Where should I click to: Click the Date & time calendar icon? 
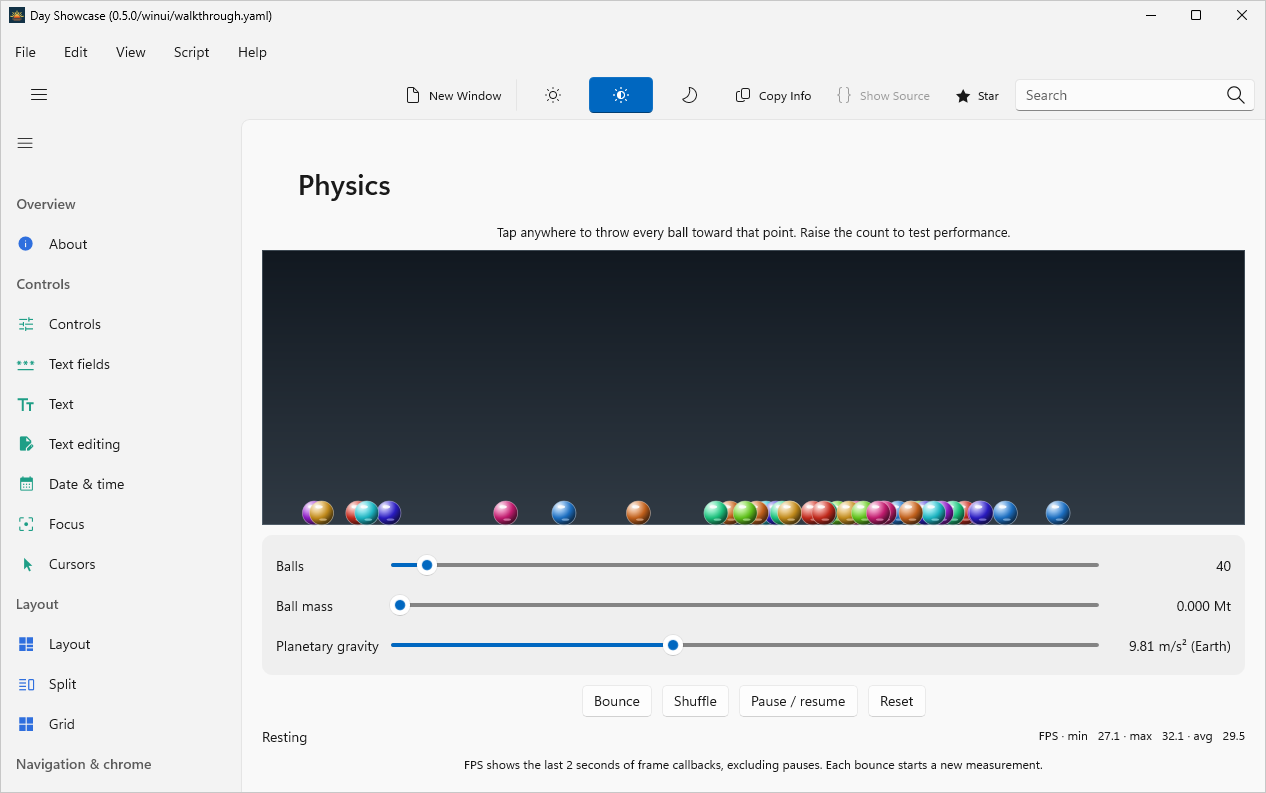[26, 484]
